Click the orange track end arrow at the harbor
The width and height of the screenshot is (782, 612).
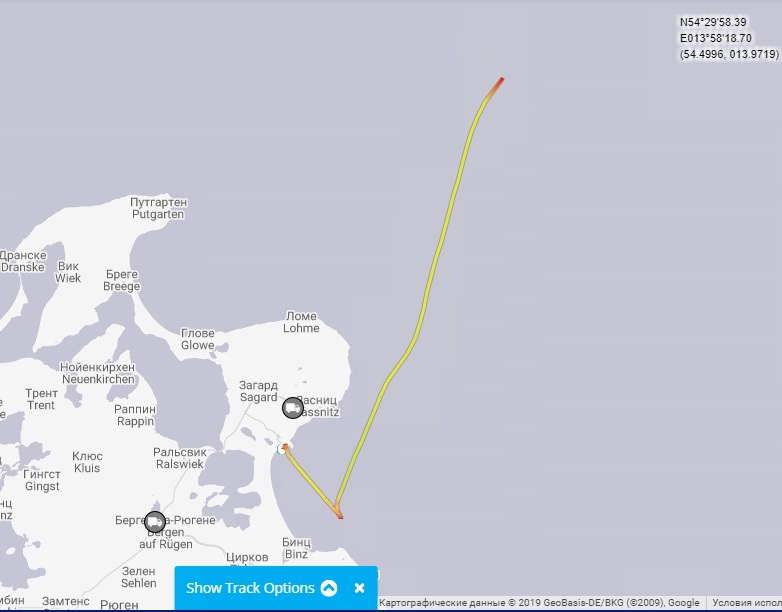tap(285, 447)
